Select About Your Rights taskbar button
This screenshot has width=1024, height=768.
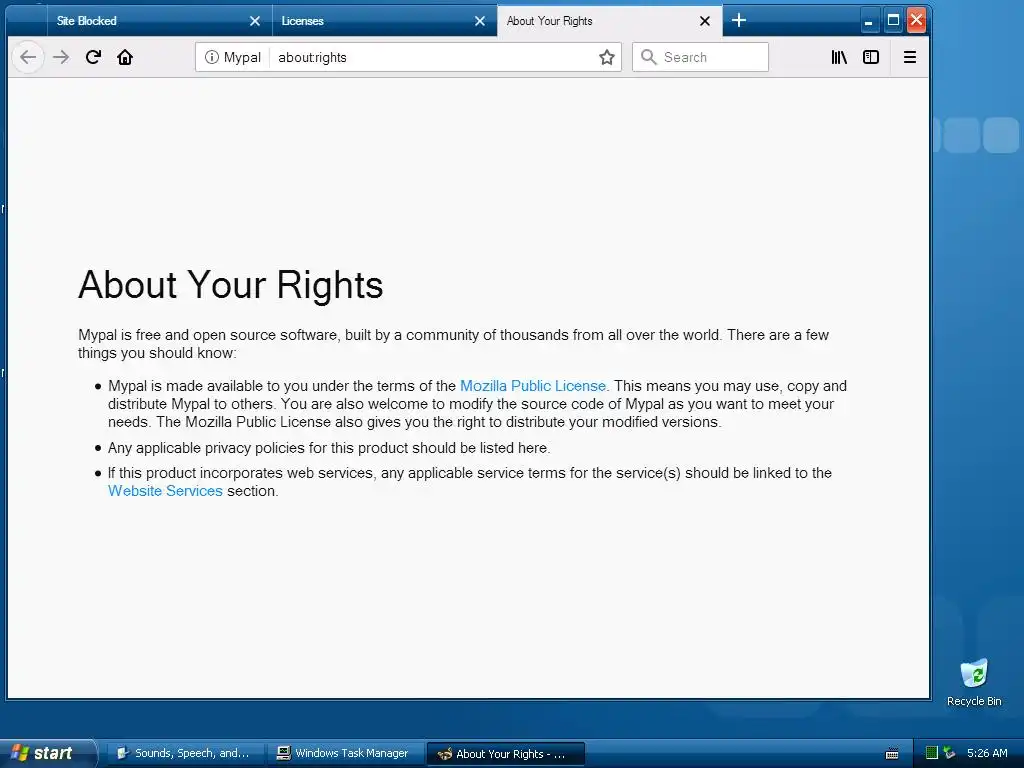click(505, 753)
